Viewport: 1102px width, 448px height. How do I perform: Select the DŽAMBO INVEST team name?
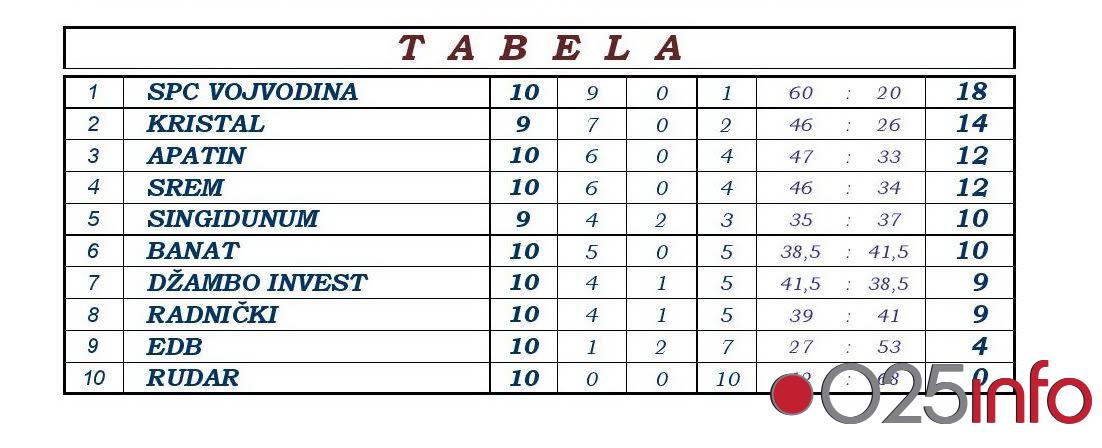(x=256, y=283)
